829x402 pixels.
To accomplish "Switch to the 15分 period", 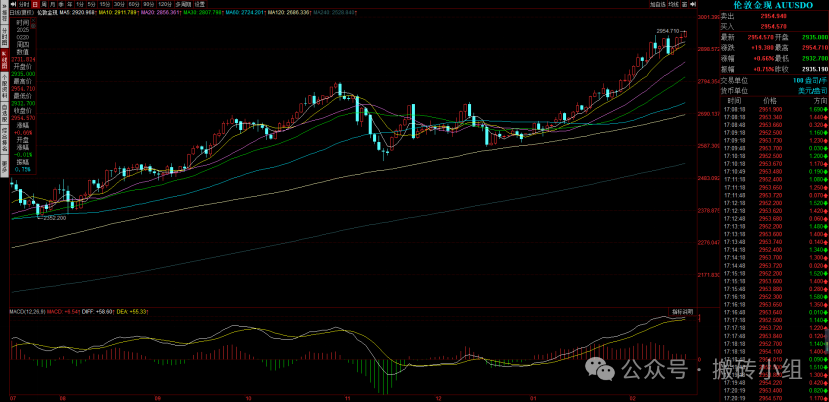I will (105, 4).
